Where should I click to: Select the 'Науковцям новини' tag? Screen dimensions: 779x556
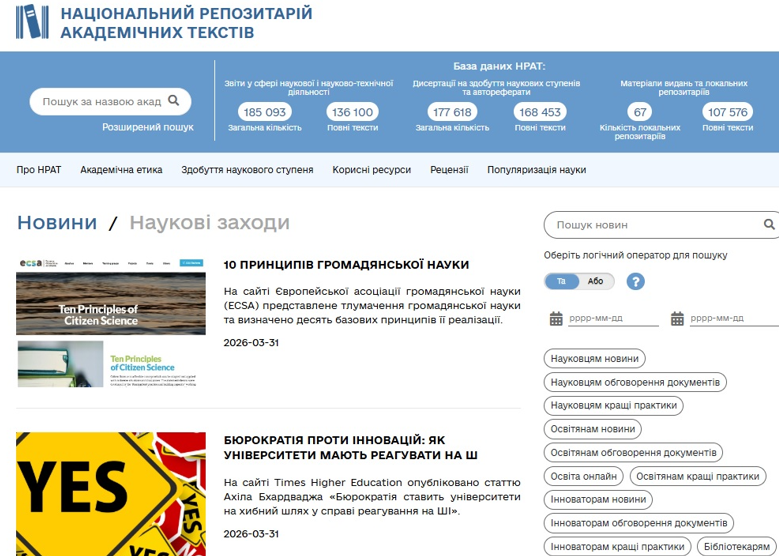[595, 359]
